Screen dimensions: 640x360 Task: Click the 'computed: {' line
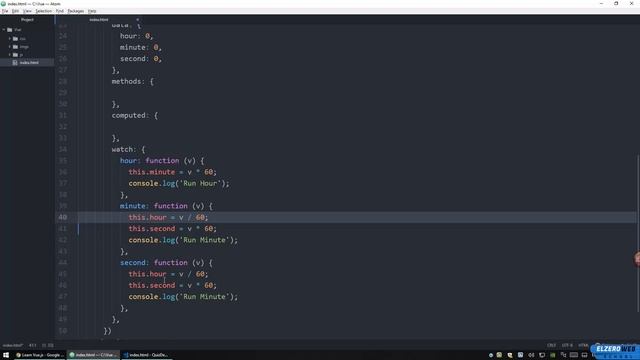click(135, 116)
